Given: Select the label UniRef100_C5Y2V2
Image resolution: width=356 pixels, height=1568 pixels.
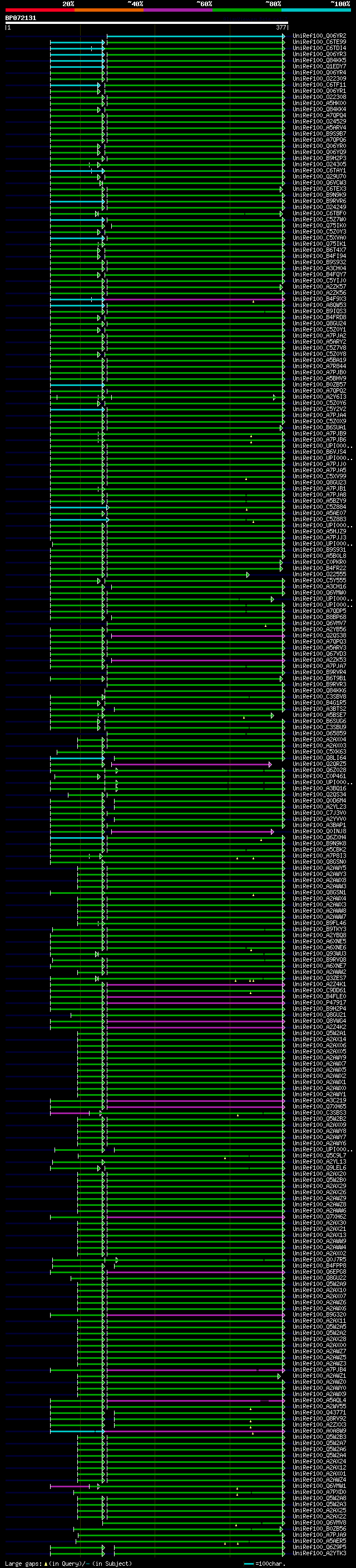Looking at the screenshot, I should tap(319, 409).
